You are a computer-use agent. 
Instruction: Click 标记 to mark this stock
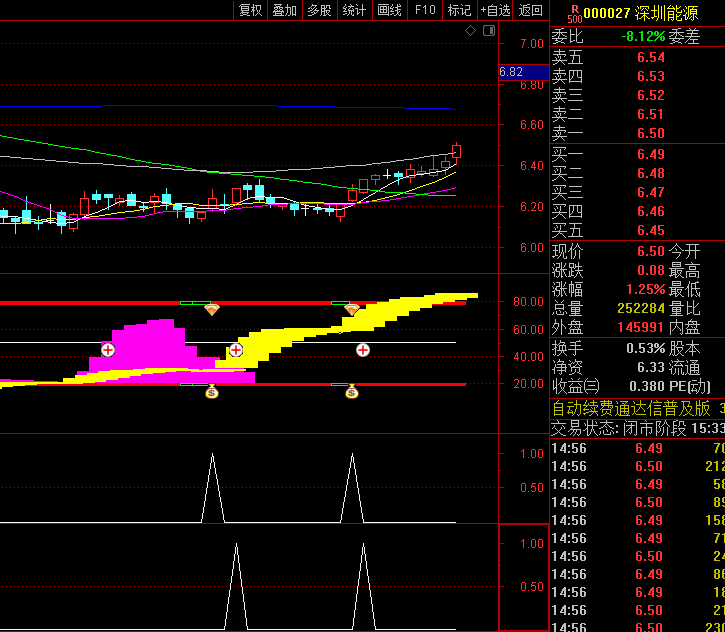point(459,10)
